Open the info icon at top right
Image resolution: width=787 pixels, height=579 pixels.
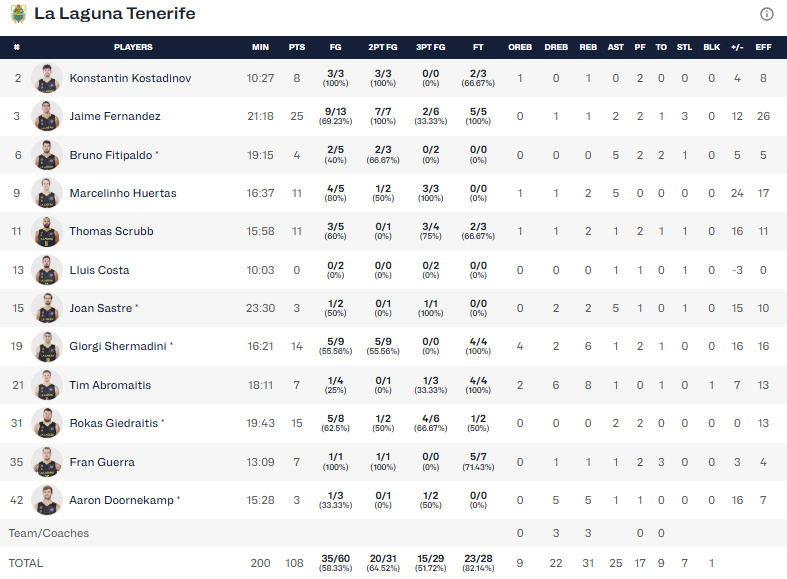pyautogui.click(x=767, y=14)
